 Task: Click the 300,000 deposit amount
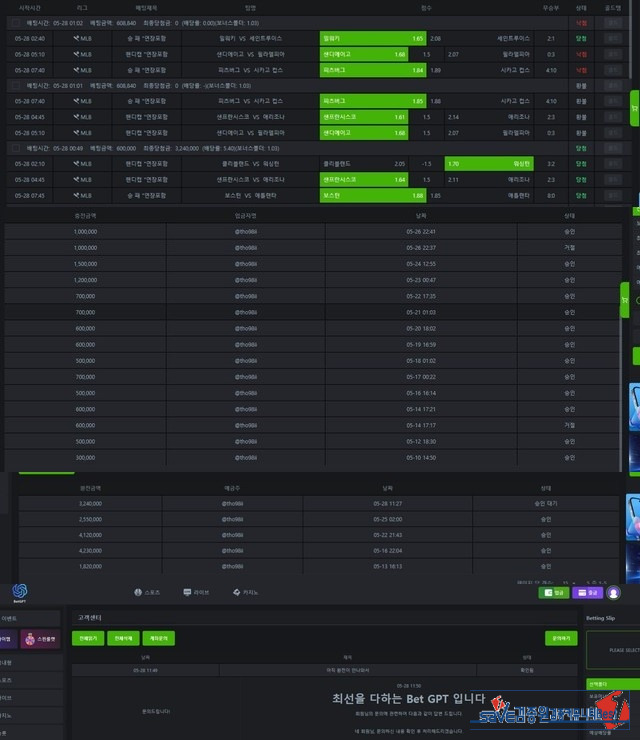click(x=85, y=458)
